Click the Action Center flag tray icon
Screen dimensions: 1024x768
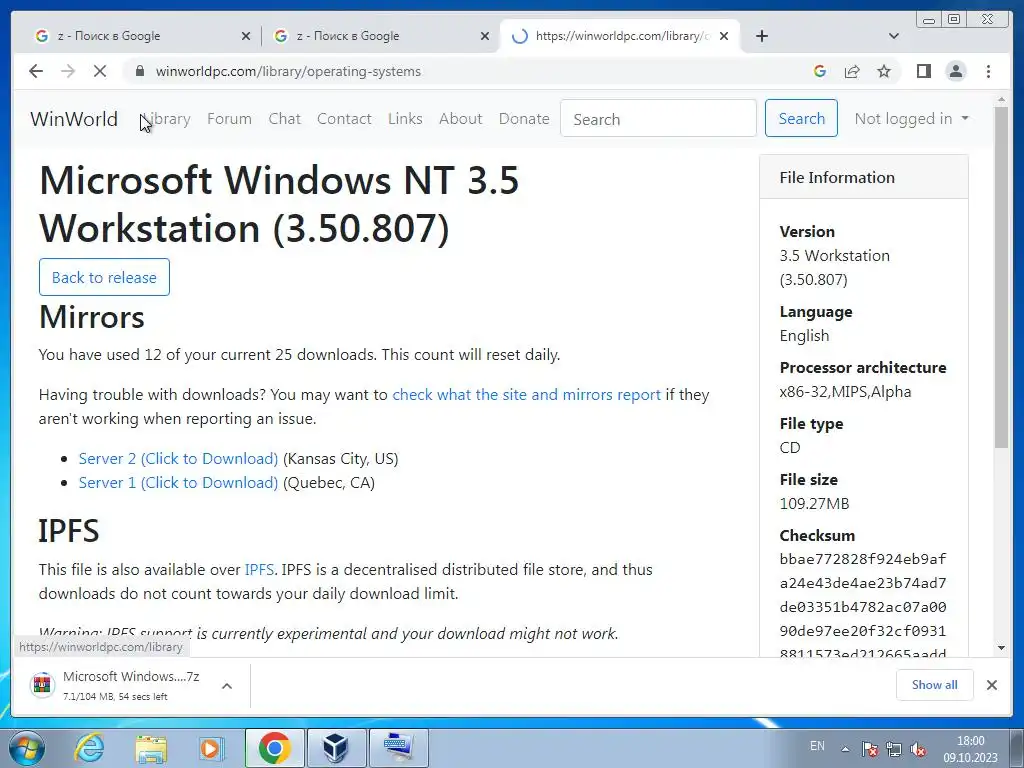869,749
